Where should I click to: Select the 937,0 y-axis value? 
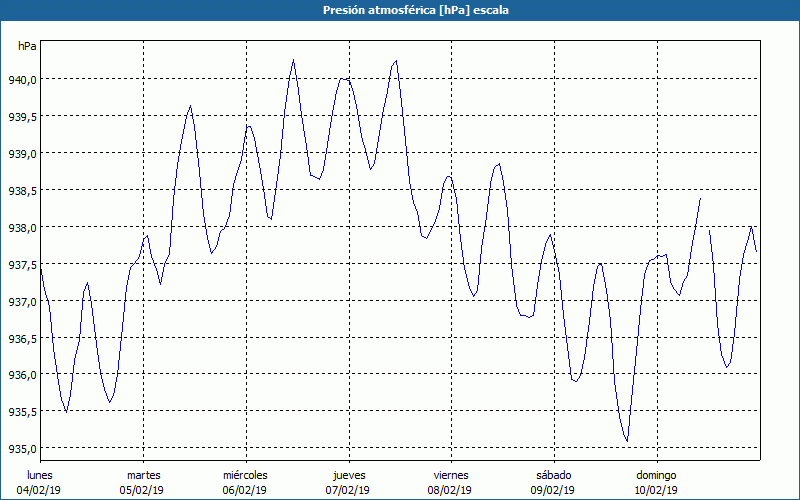click(22, 301)
